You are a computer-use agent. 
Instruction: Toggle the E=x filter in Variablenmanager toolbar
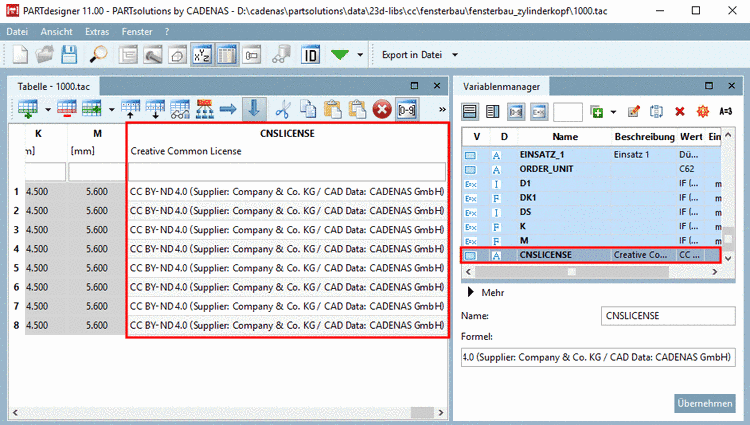point(539,112)
